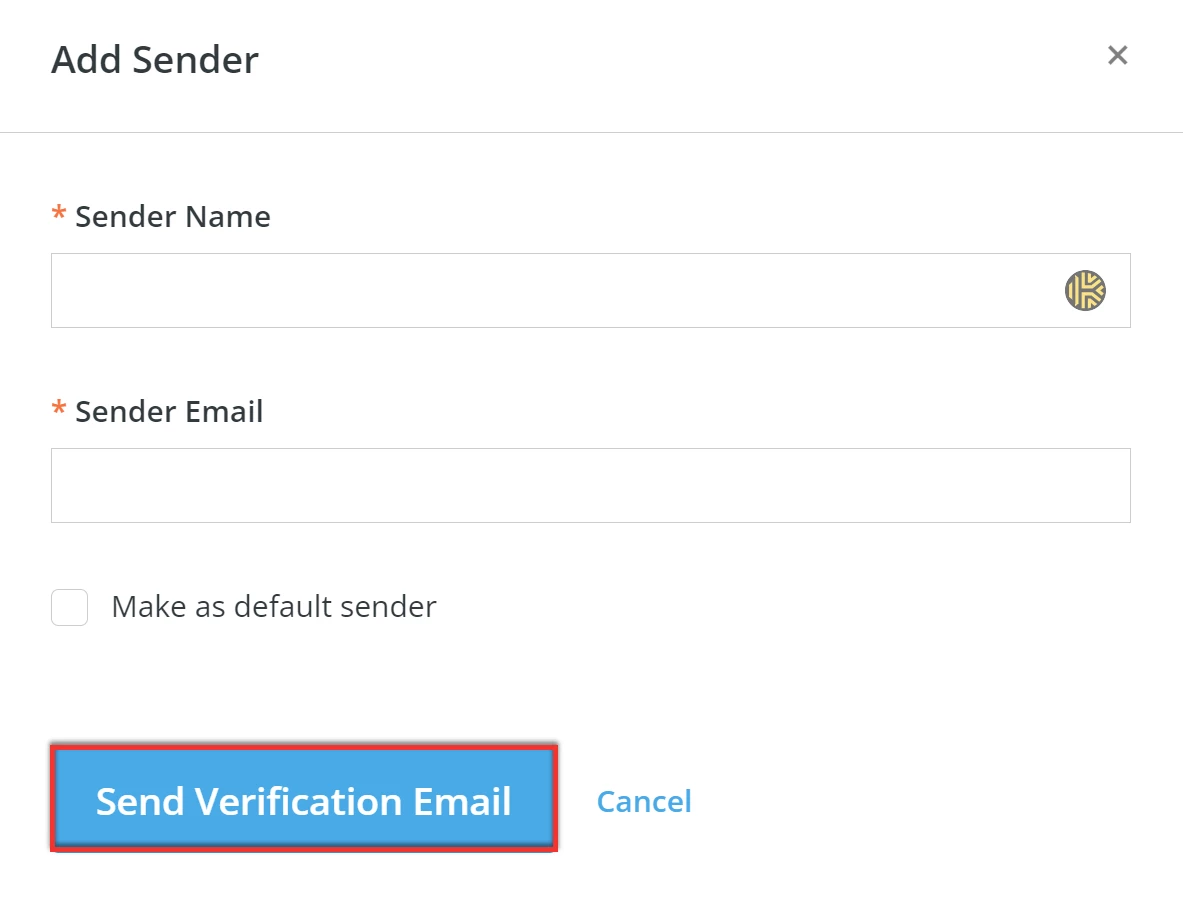The height and width of the screenshot is (901, 1183).
Task: Click the Sender Email label text
Action: coord(169,411)
